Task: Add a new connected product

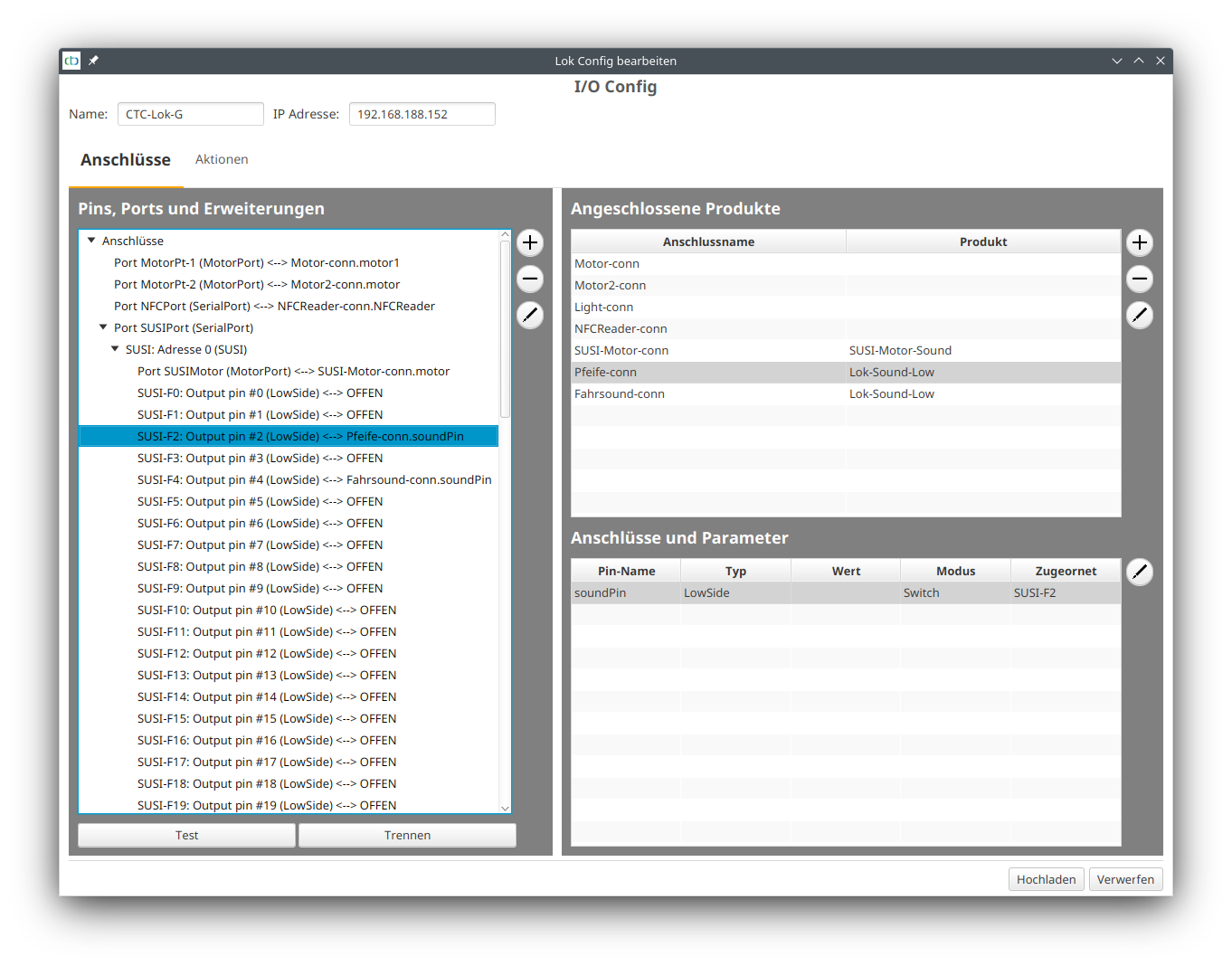Action: click(x=1140, y=242)
